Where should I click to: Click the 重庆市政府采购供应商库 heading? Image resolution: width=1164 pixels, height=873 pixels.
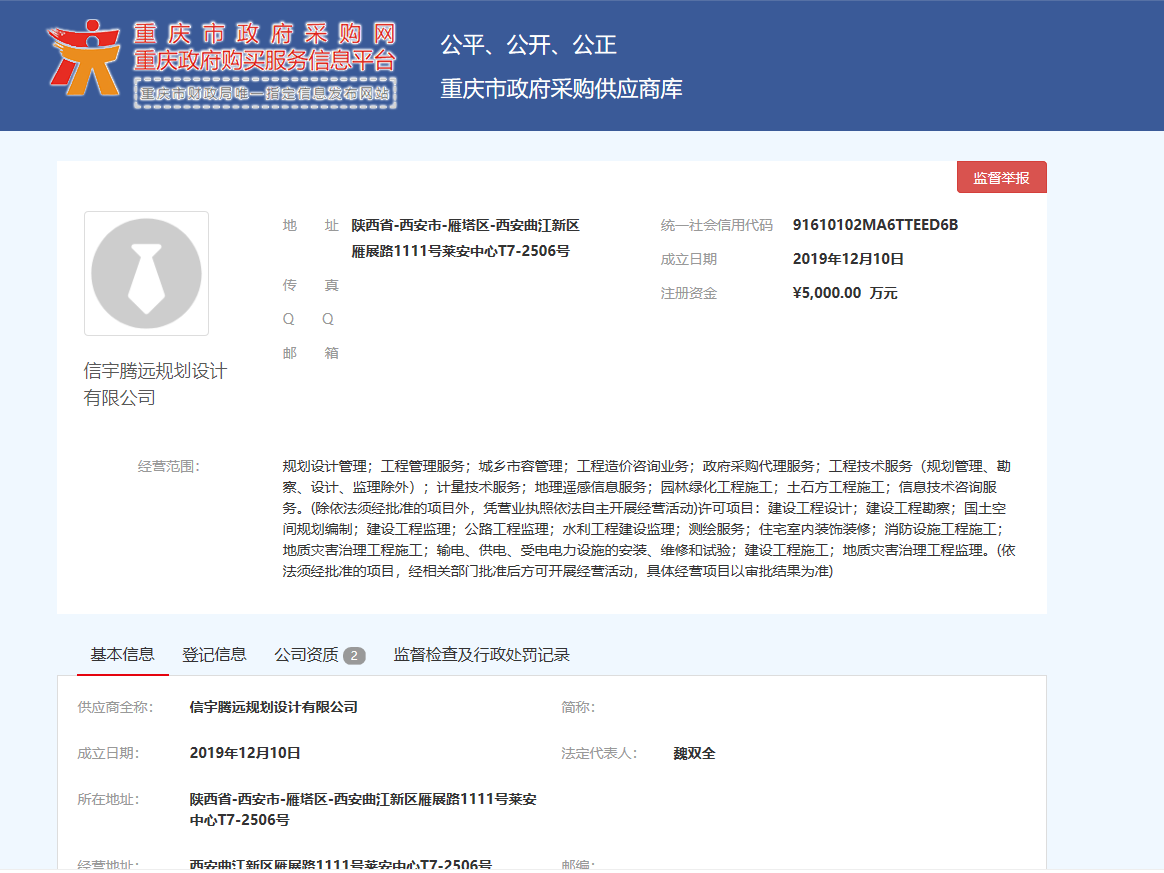[561, 88]
